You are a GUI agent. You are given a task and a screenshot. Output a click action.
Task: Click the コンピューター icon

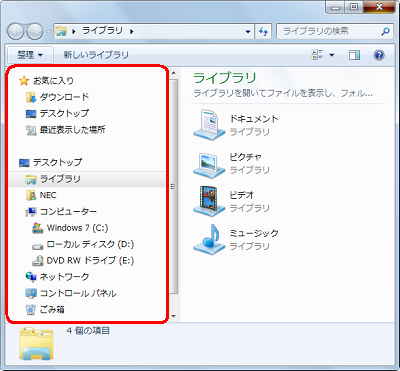(x=31, y=212)
